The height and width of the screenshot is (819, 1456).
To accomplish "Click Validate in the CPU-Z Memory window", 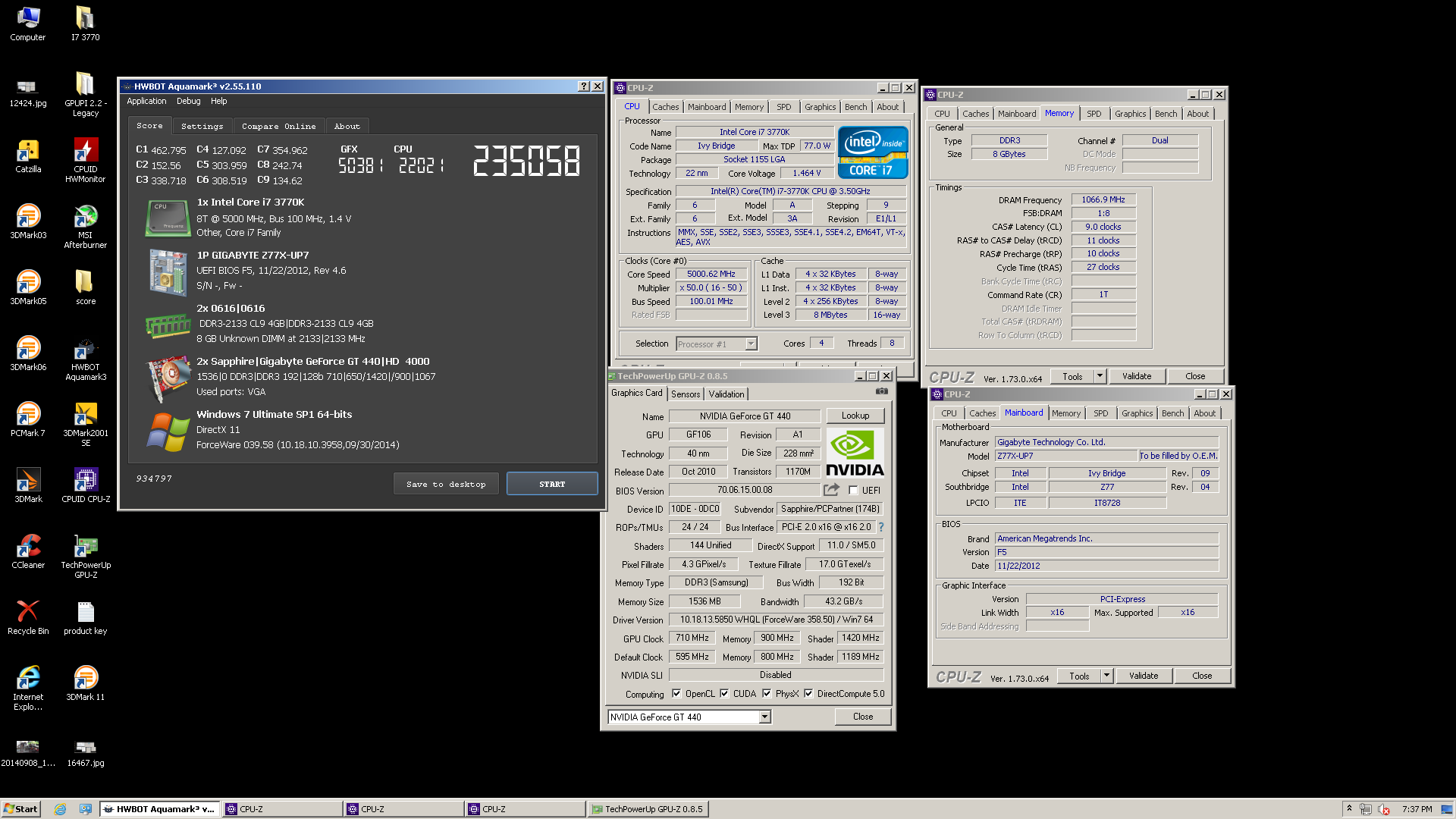I will click(1136, 376).
